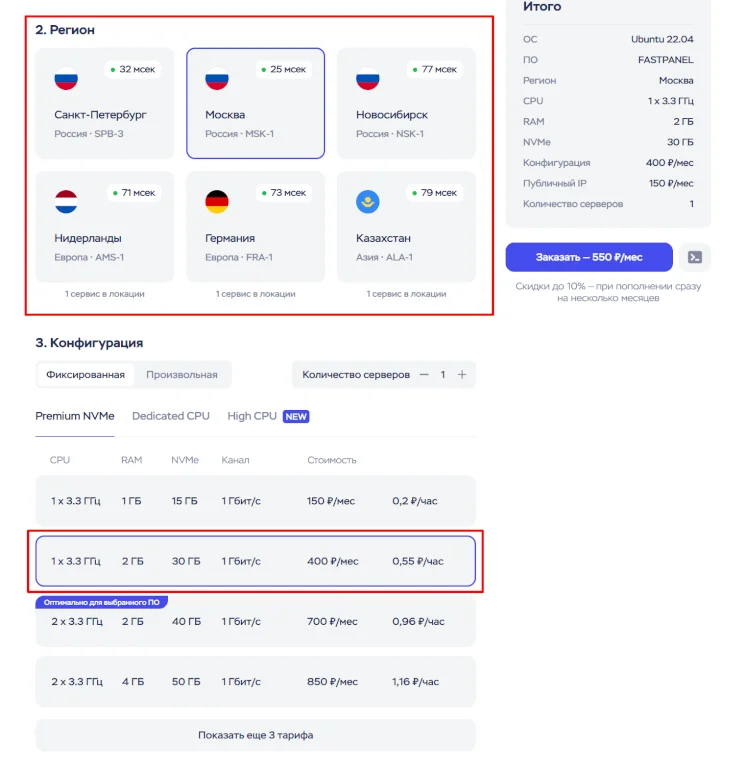
Task: Select the 2 x 3.3 ГГц 700 ₽/мес tariff
Action: tap(255, 621)
